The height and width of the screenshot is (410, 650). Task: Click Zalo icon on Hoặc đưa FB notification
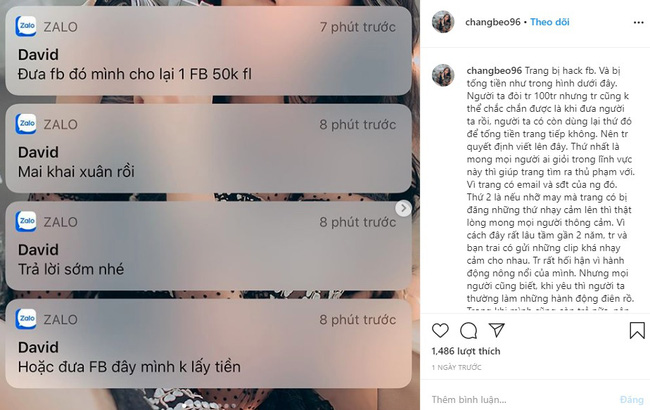tap(26, 319)
